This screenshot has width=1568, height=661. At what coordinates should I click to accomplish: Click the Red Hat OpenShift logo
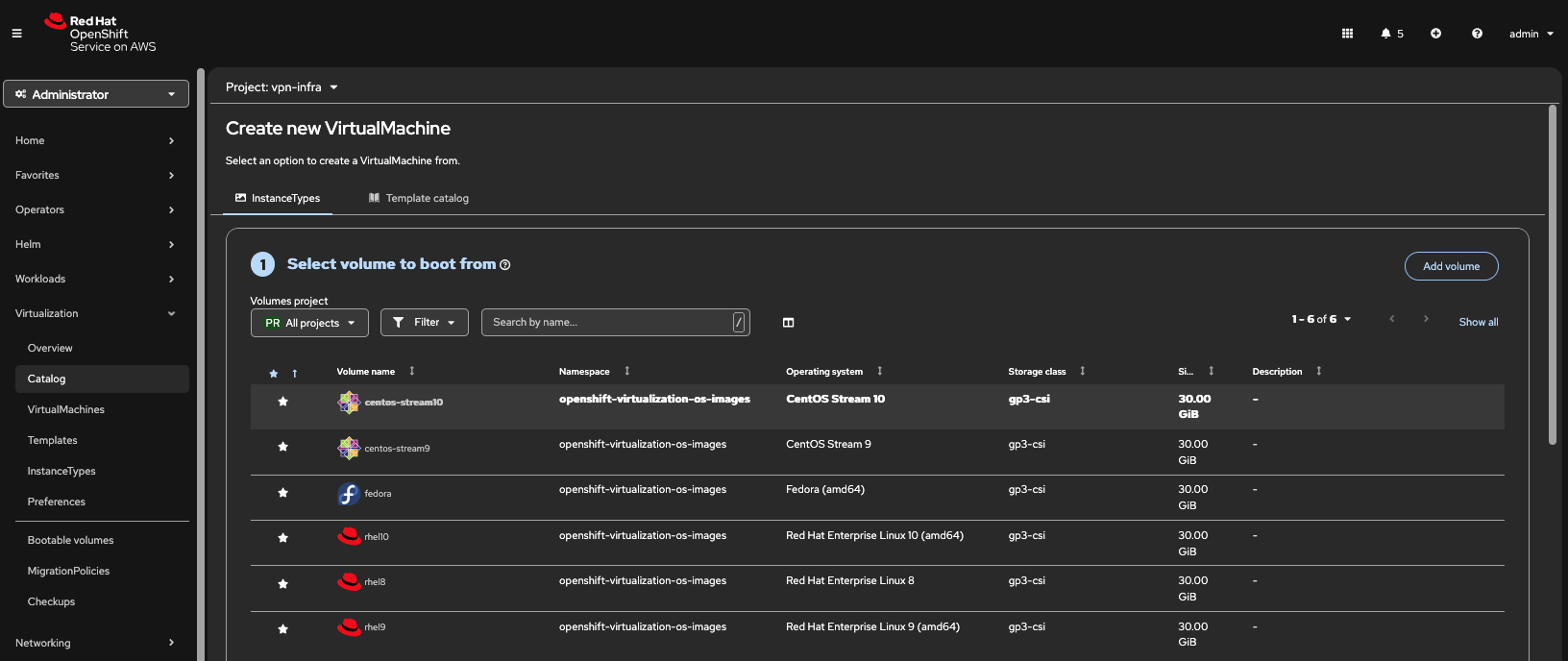(100, 34)
